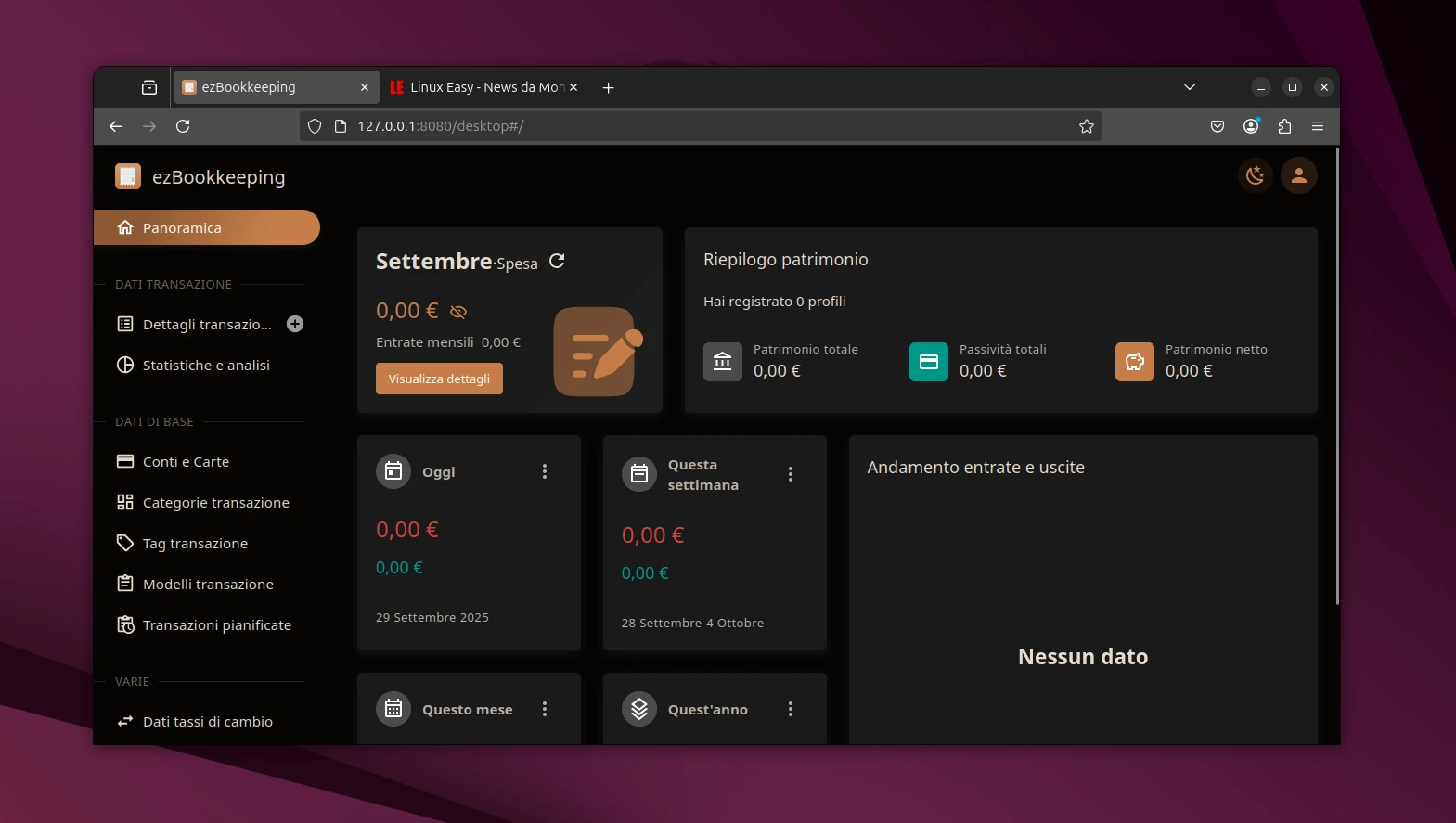
Task: Open a new browser tab
Action: (609, 87)
